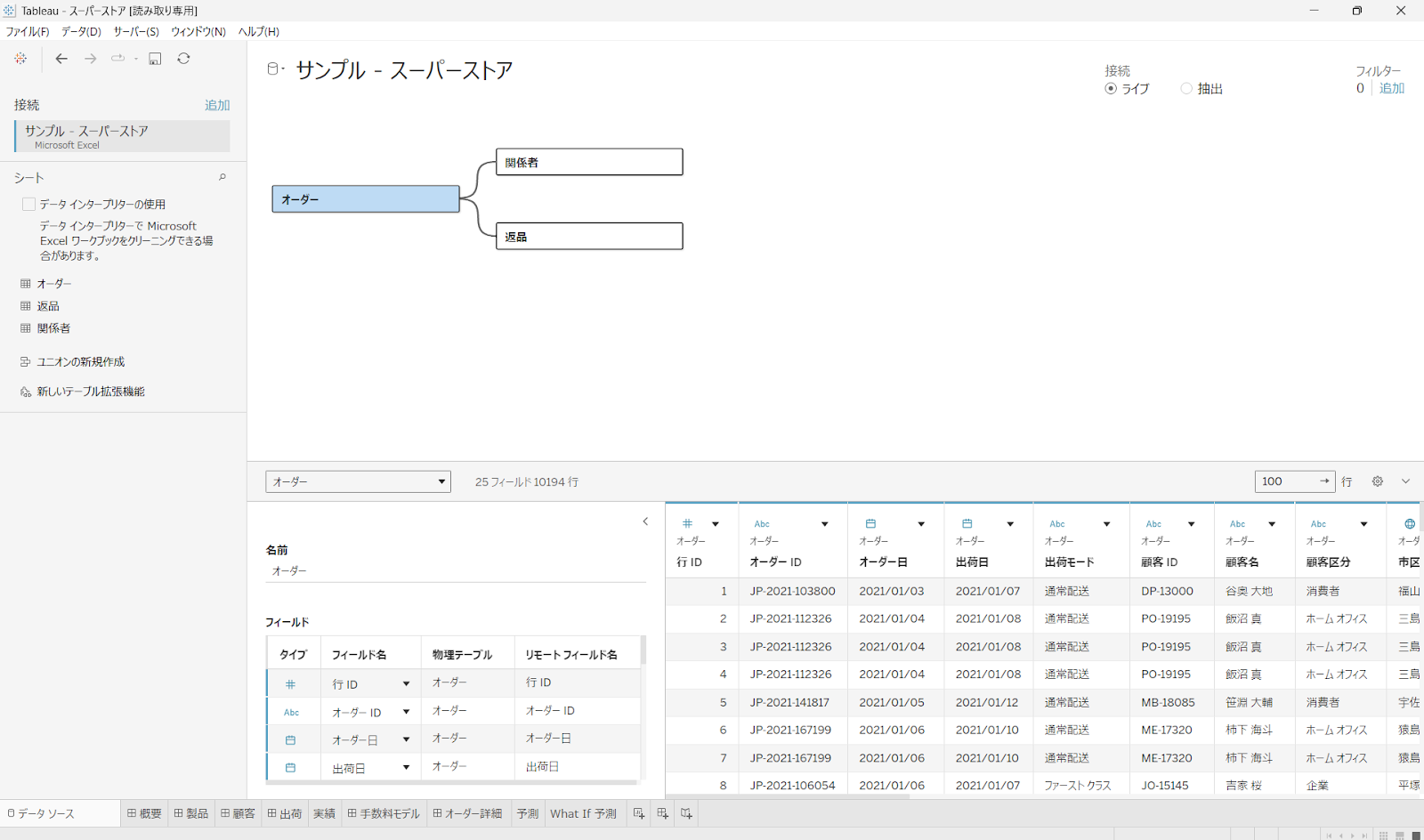Collapse the field metadata panel with the chevron
This screenshot has height=840, width=1424.
pyautogui.click(x=645, y=521)
